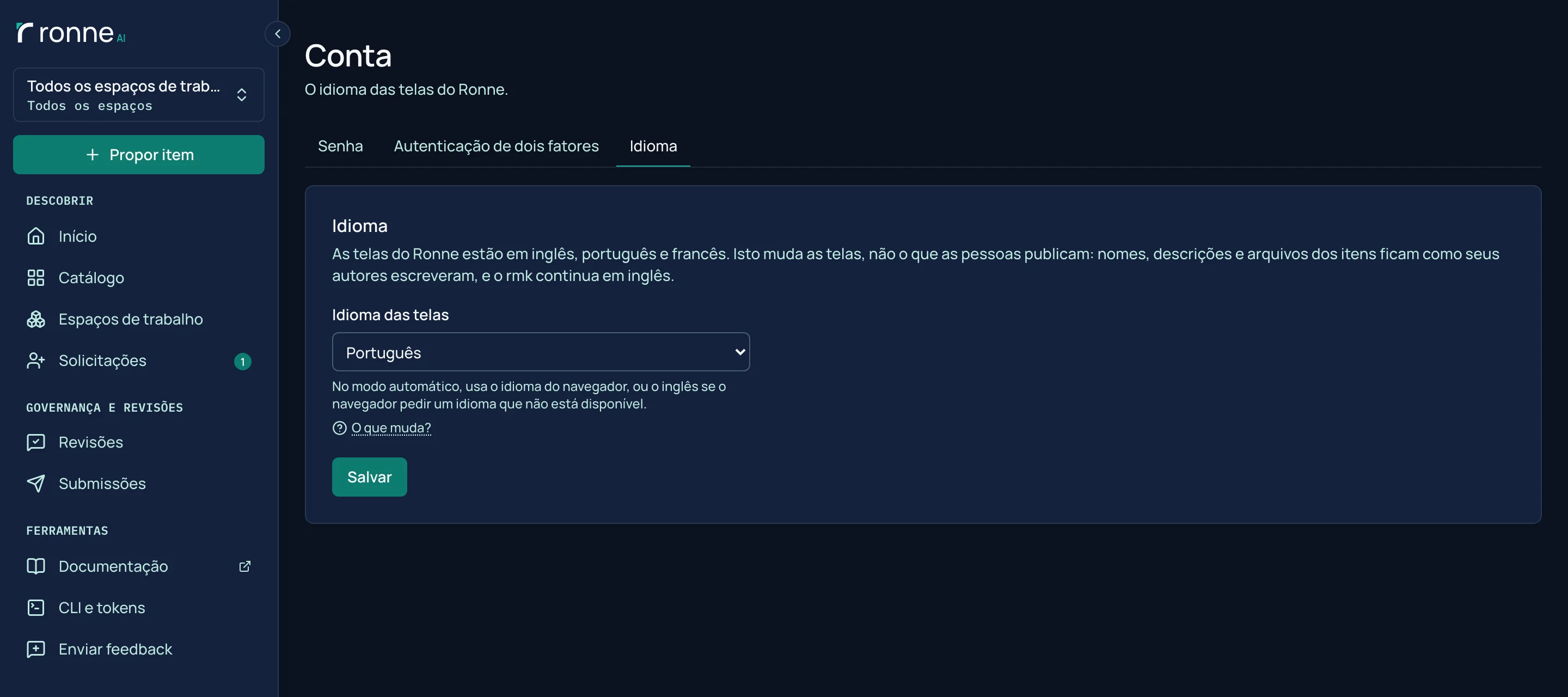The height and width of the screenshot is (697, 1568).
Task: Open the Idioma das telas dropdown
Action: [541, 352]
